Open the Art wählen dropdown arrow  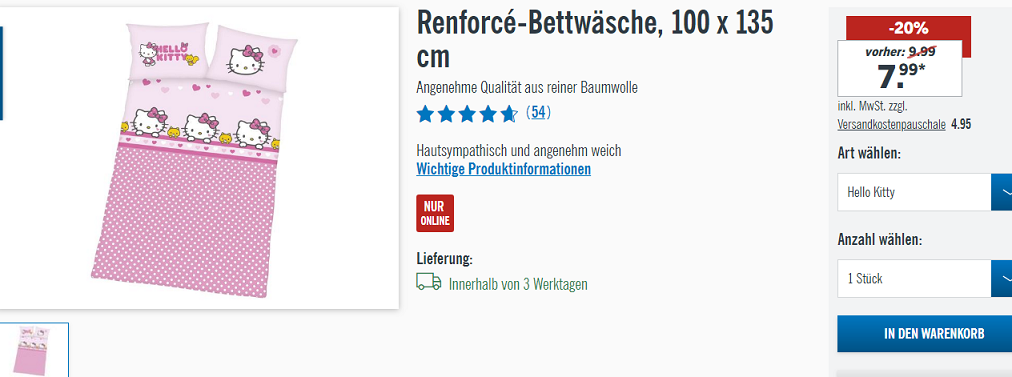click(1002, 192)
